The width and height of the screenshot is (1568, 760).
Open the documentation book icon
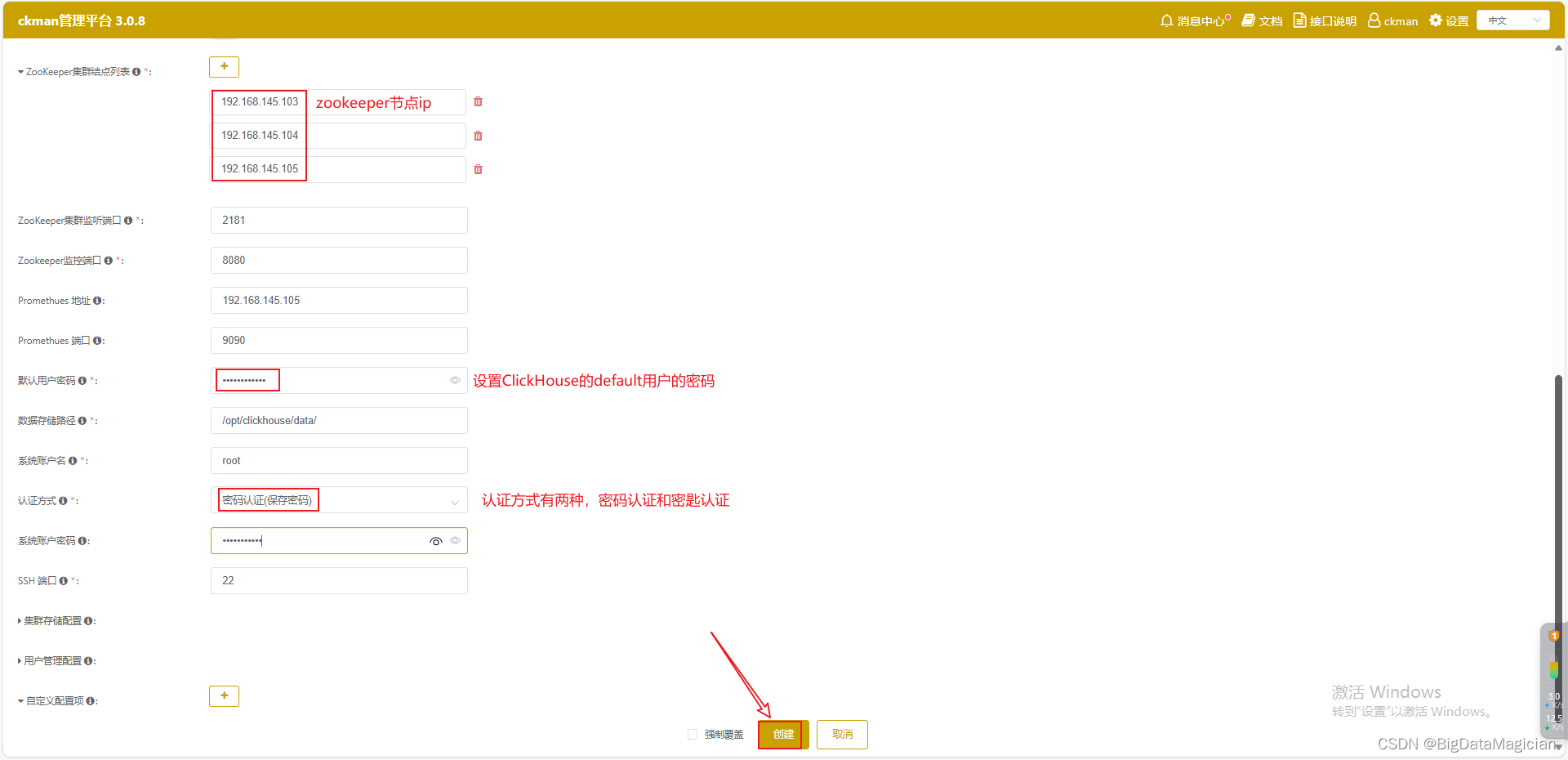(x=1248, y=20)
